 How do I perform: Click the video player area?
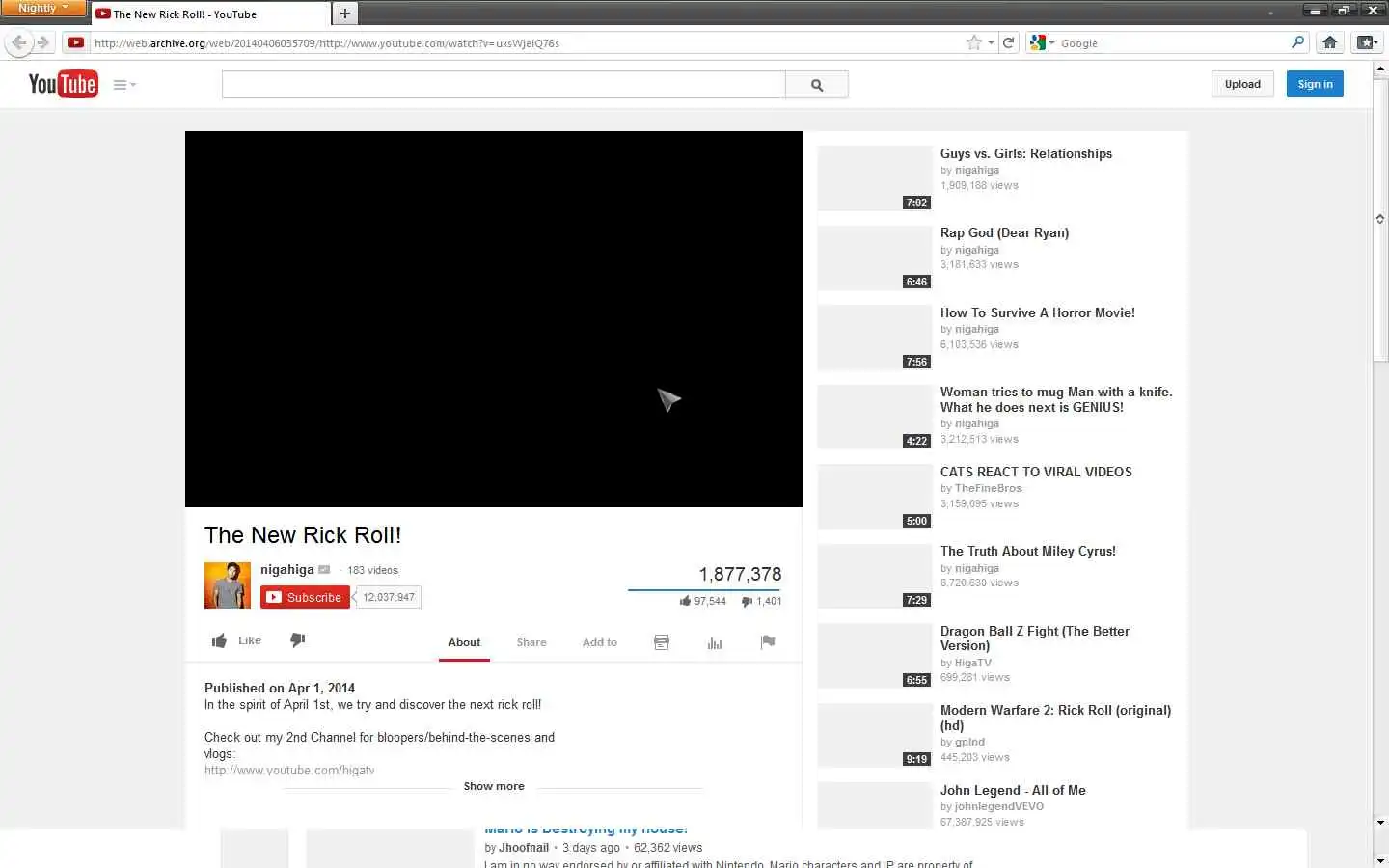[494, 319]
